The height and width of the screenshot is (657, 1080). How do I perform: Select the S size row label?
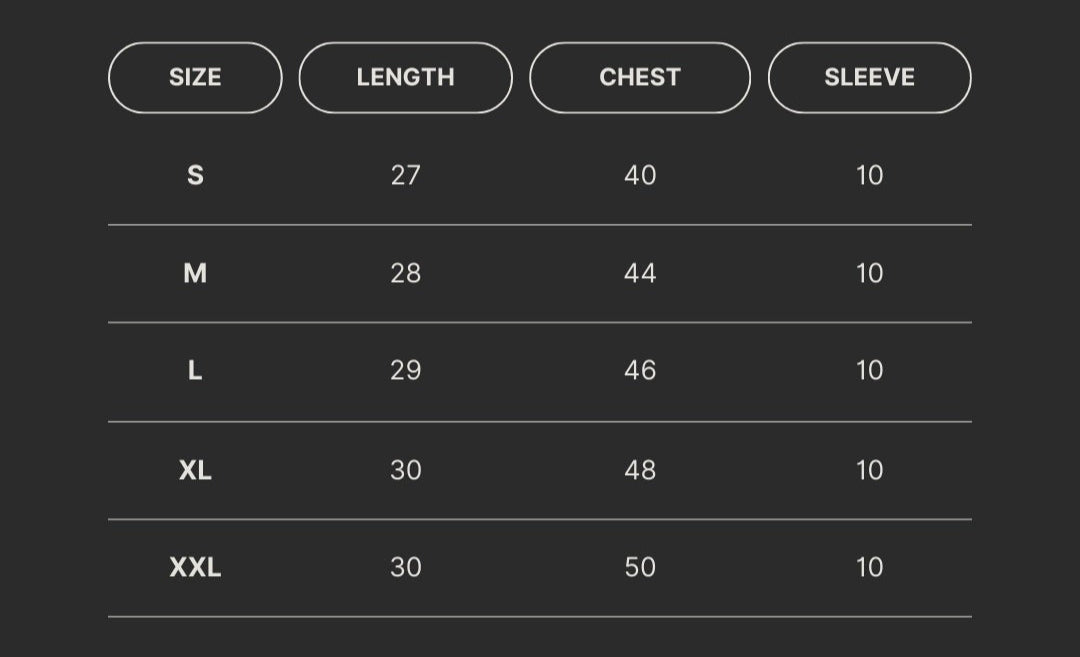(x=195, y=175)
